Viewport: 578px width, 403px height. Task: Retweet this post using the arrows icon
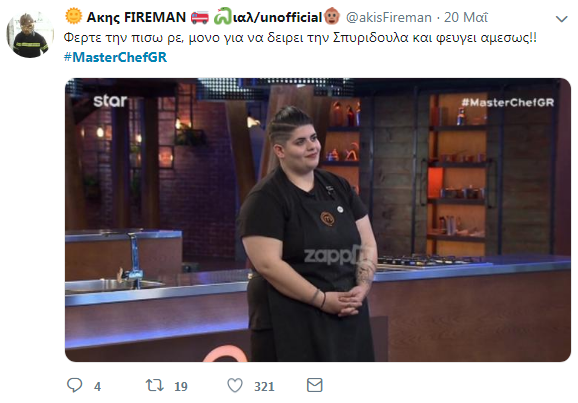155,385
